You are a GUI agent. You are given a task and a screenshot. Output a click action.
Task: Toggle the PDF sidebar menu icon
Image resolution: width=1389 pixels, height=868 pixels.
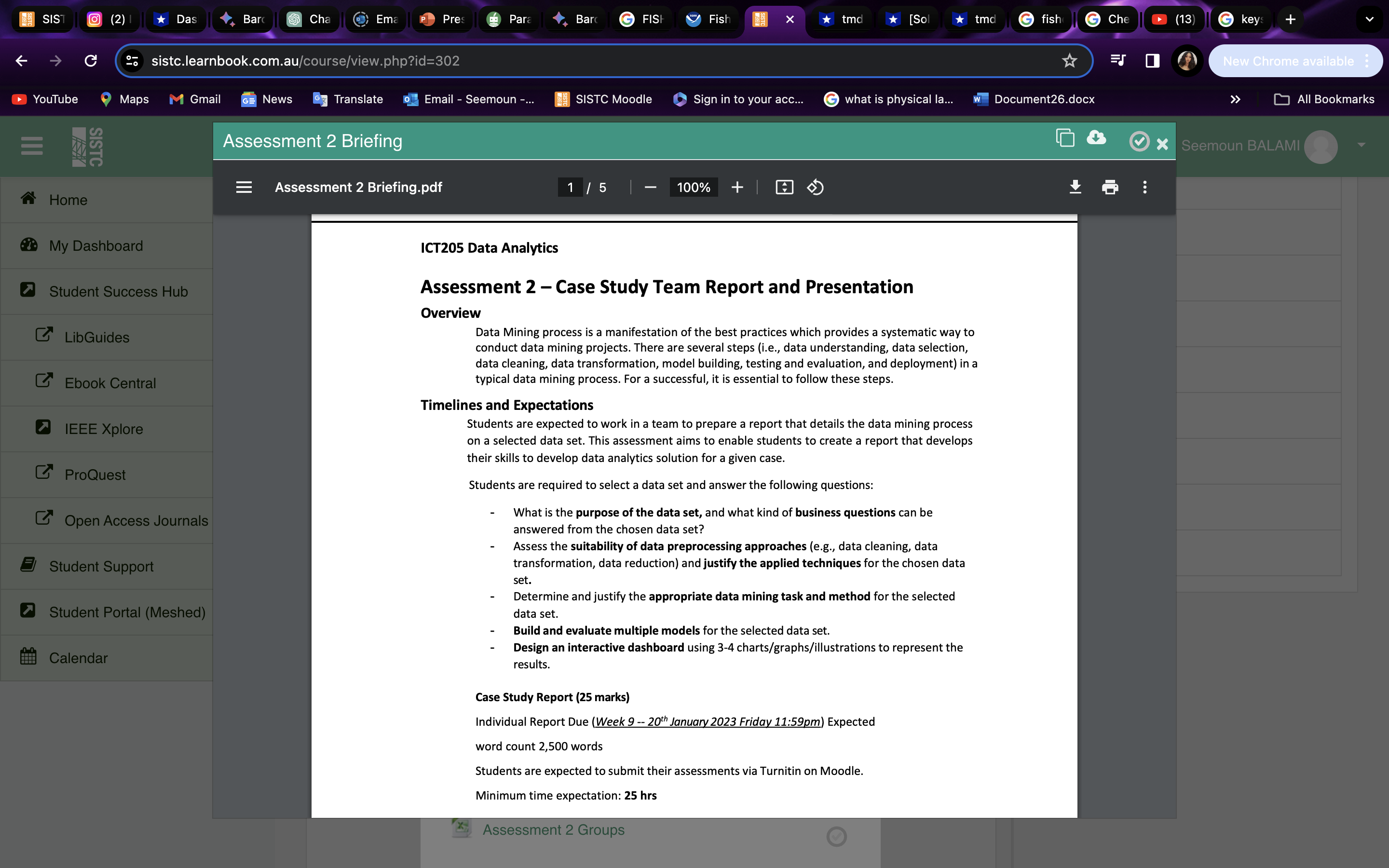(244, 187)
